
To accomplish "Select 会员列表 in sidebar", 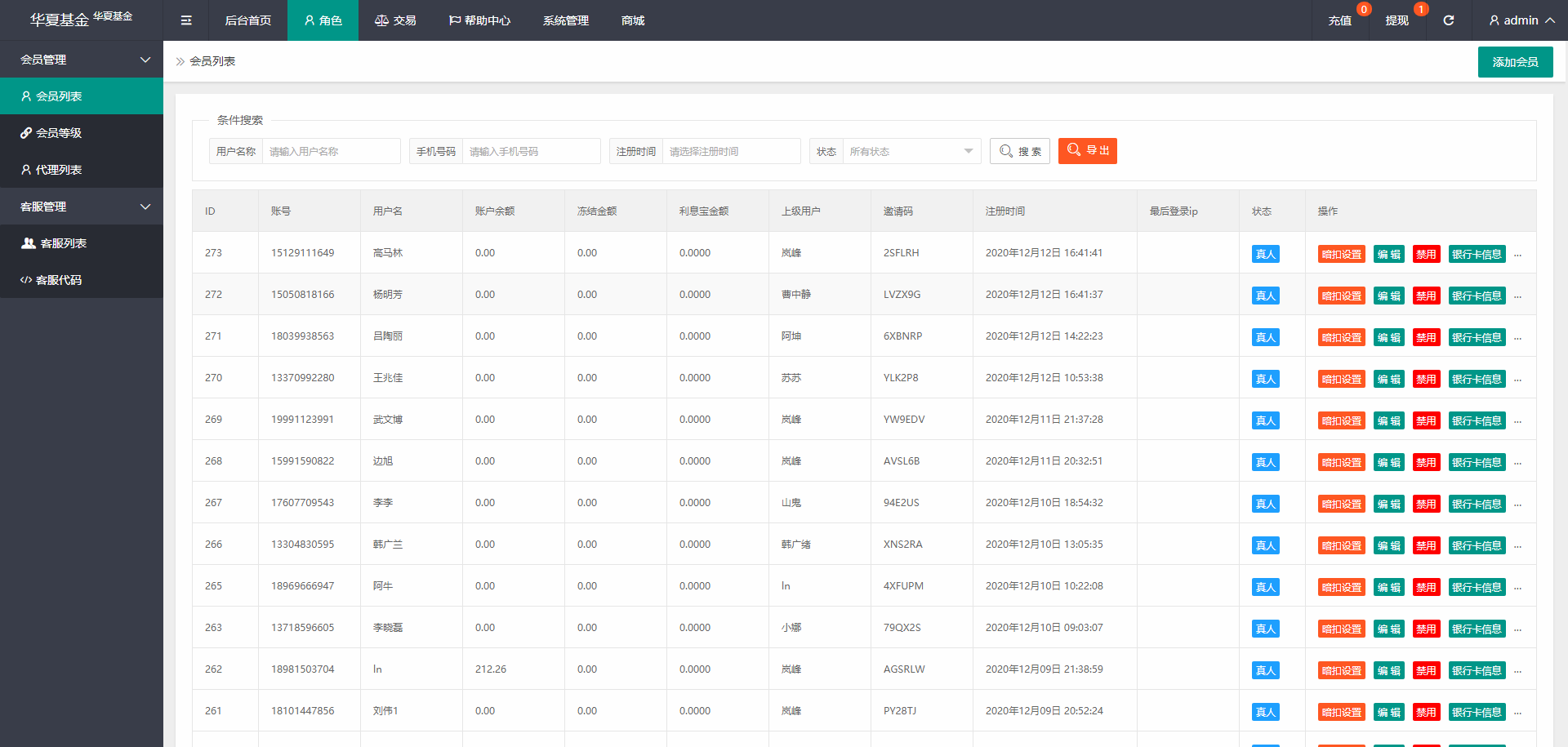I will coord(82,96).
